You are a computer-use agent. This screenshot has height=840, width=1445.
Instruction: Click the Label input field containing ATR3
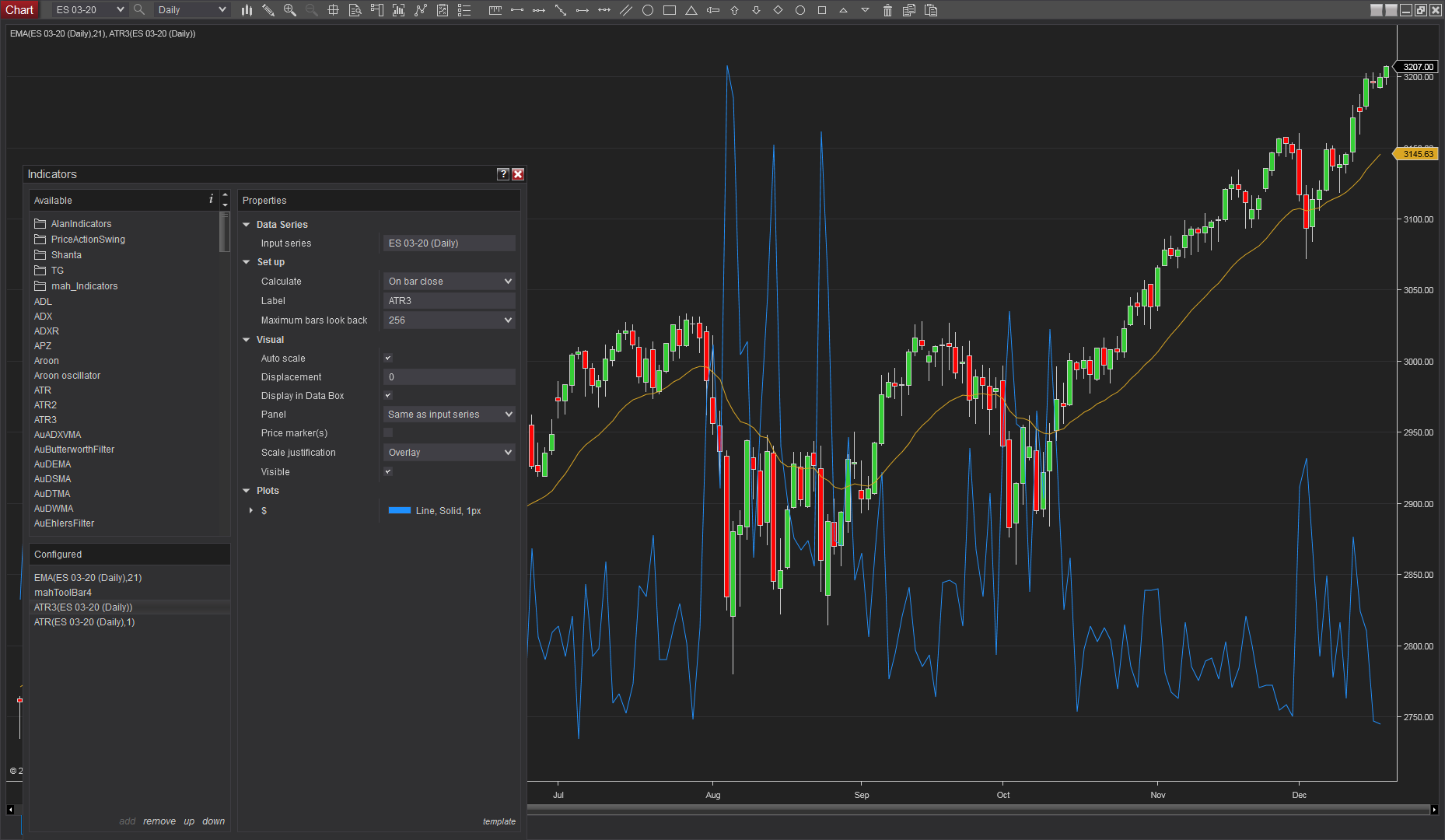point(449,301)
